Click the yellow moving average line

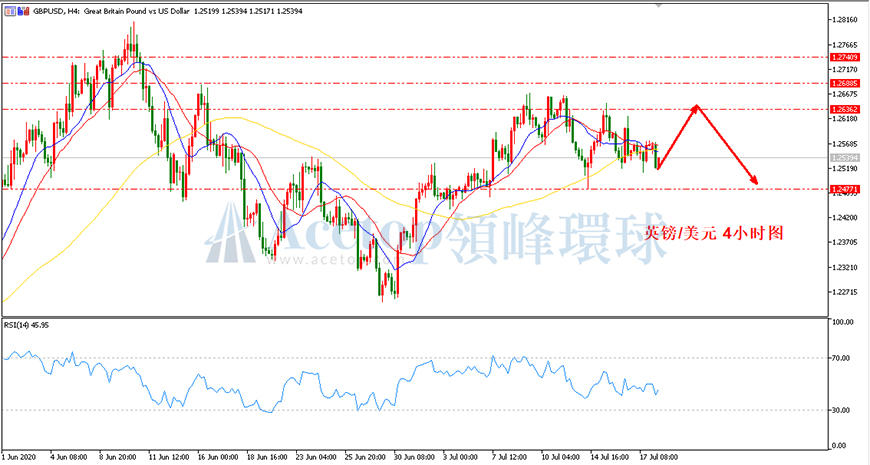click(233, 118)
